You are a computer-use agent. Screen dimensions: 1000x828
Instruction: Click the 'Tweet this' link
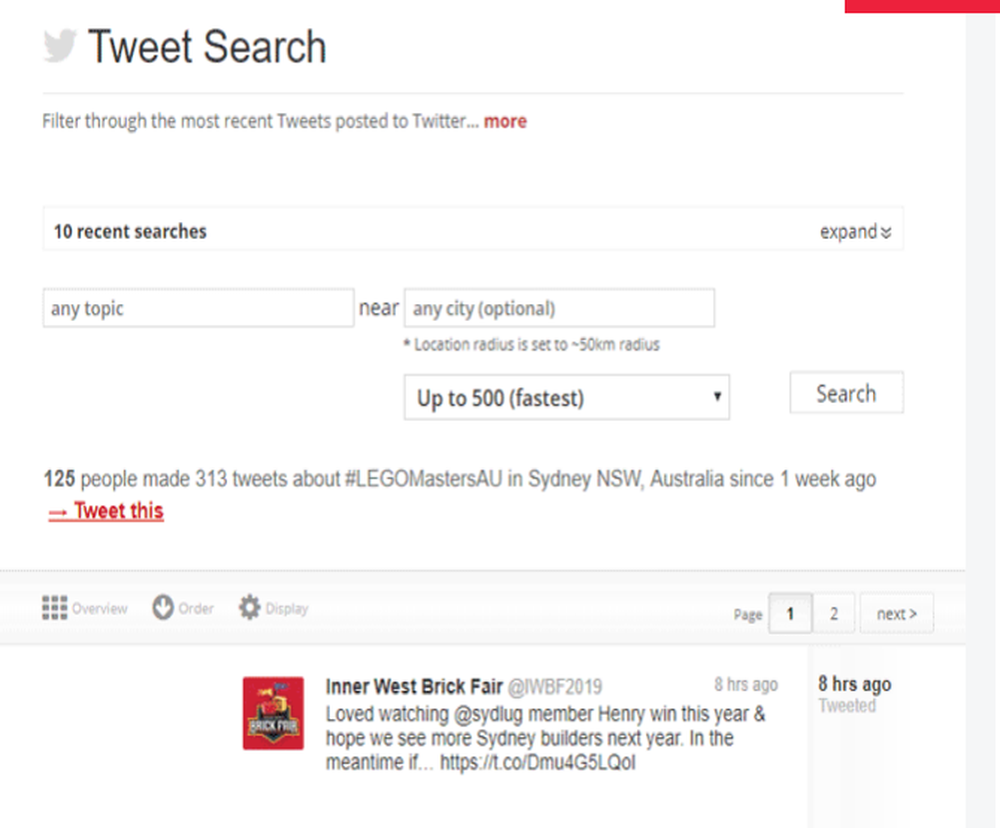(x=107, y=511)
